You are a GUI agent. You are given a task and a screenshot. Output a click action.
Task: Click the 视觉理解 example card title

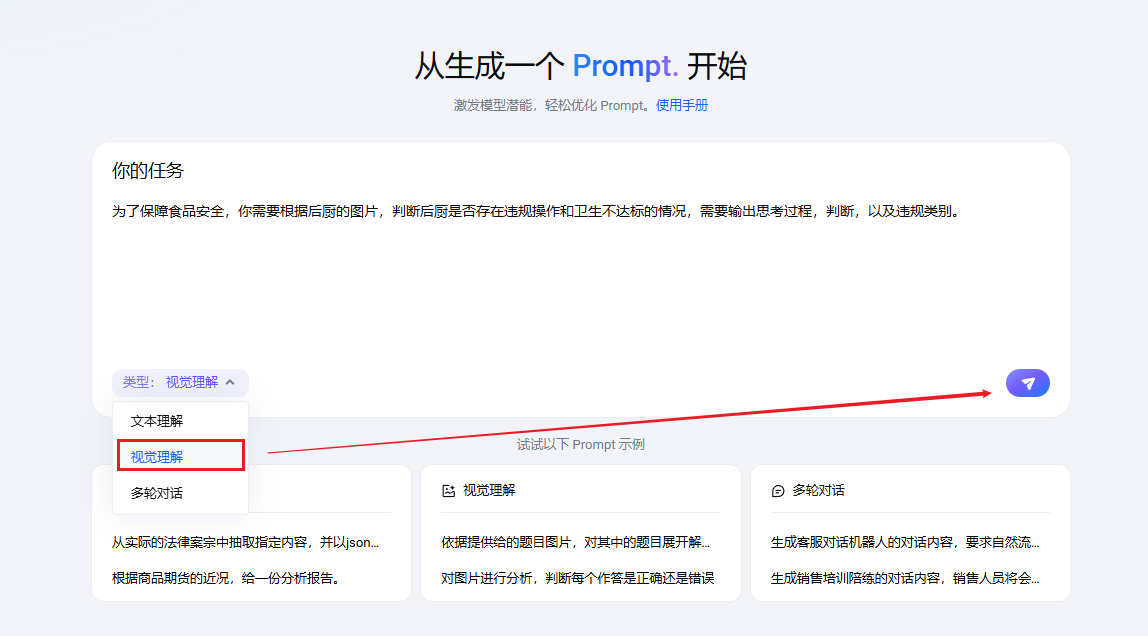489,490
